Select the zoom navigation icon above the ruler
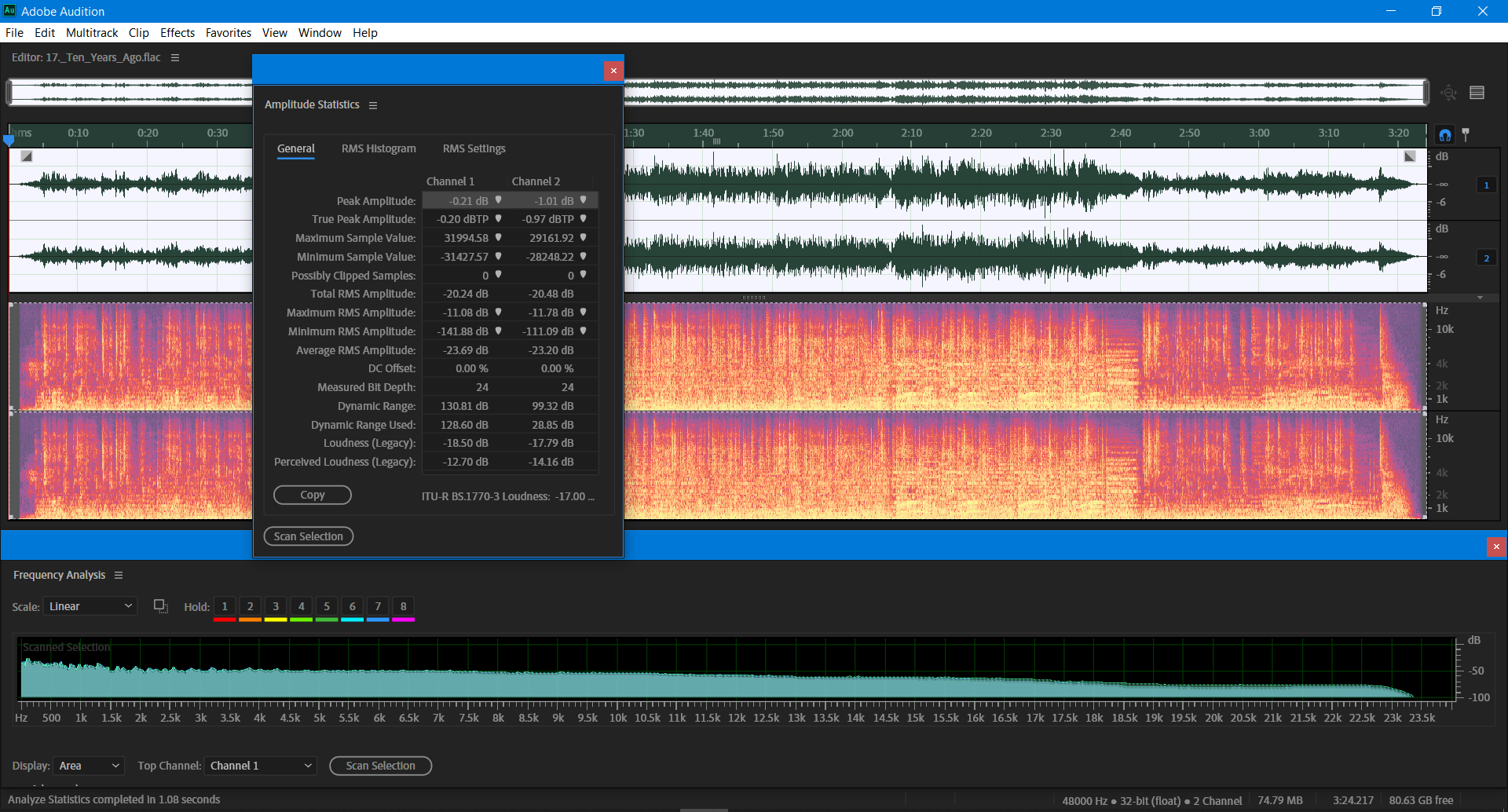The height and width of the screenshot is (812, 1508). tap(1448, 93)
